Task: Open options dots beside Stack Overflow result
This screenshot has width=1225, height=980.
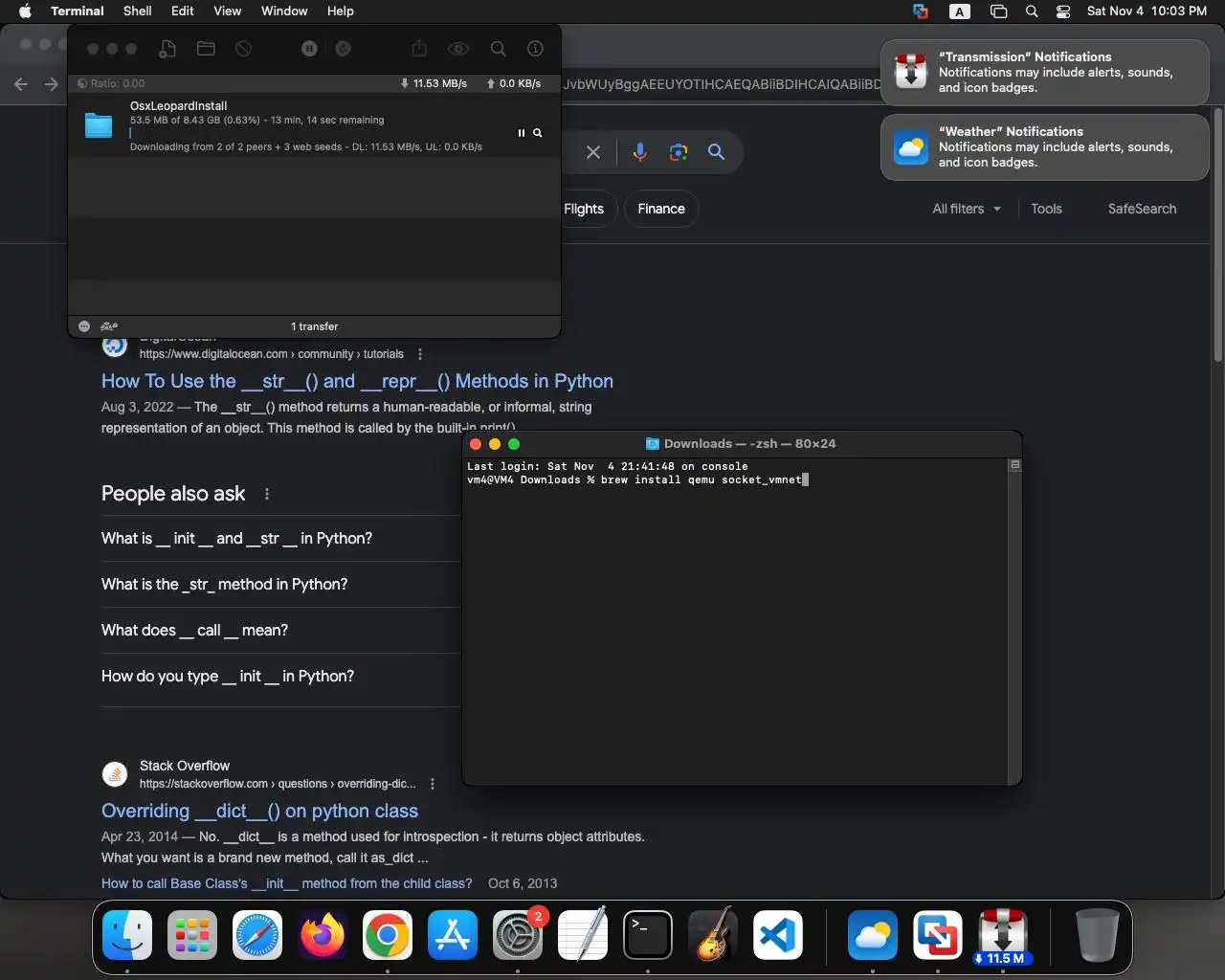Action: [433, 784]
